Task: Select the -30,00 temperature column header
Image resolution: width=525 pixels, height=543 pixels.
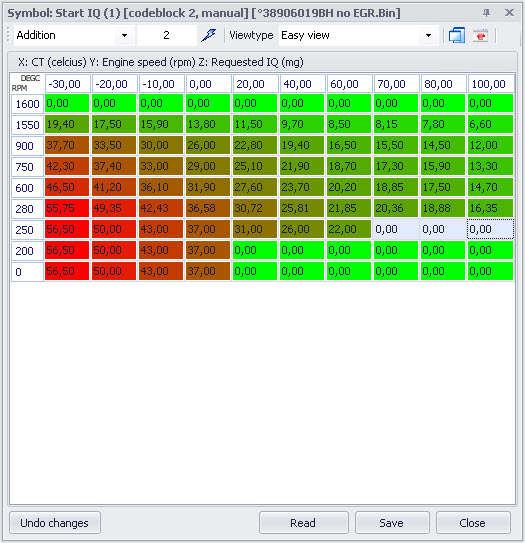Action: pyautogui.click(x=68, y=84)
